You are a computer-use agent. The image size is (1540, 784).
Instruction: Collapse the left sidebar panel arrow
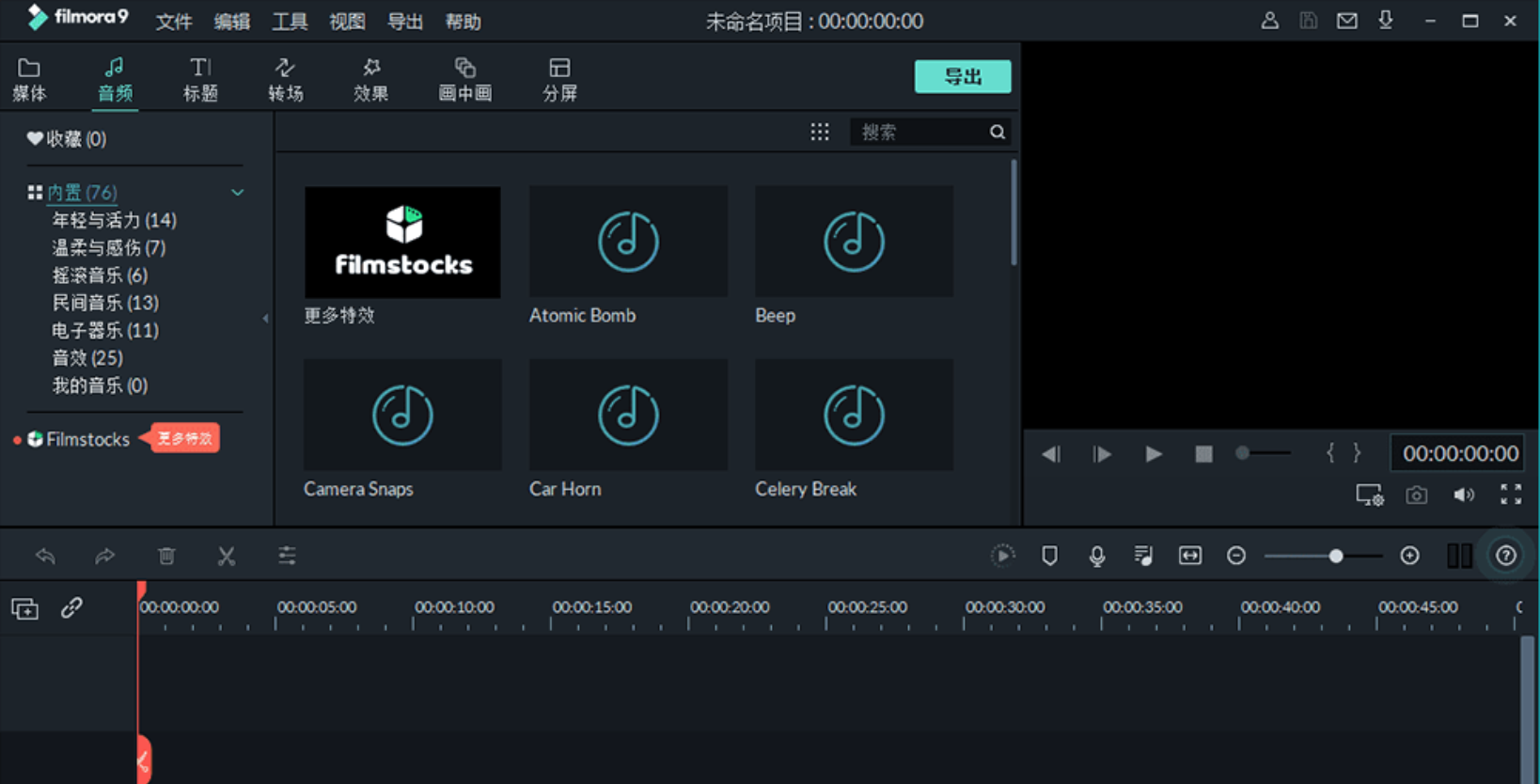(265, 319)
